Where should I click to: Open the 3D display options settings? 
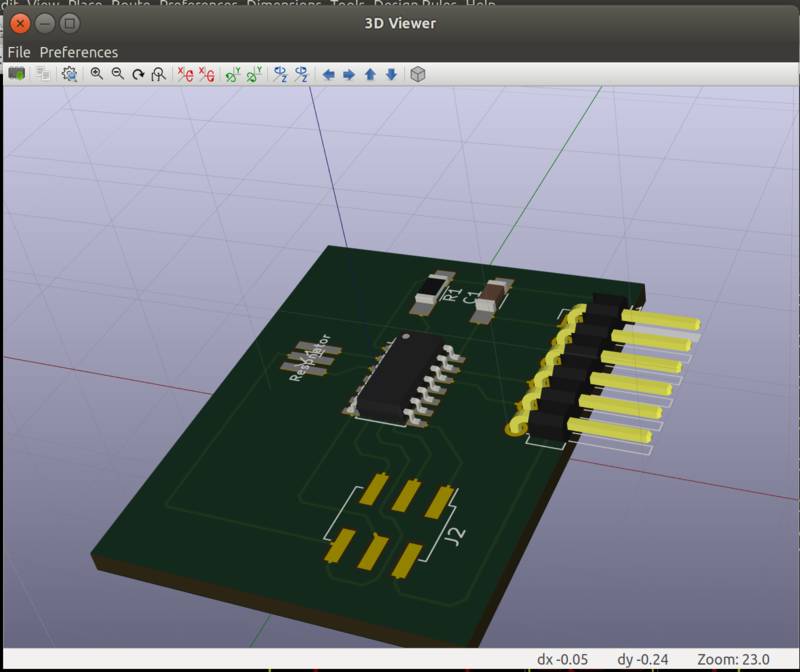coord(71,74)
